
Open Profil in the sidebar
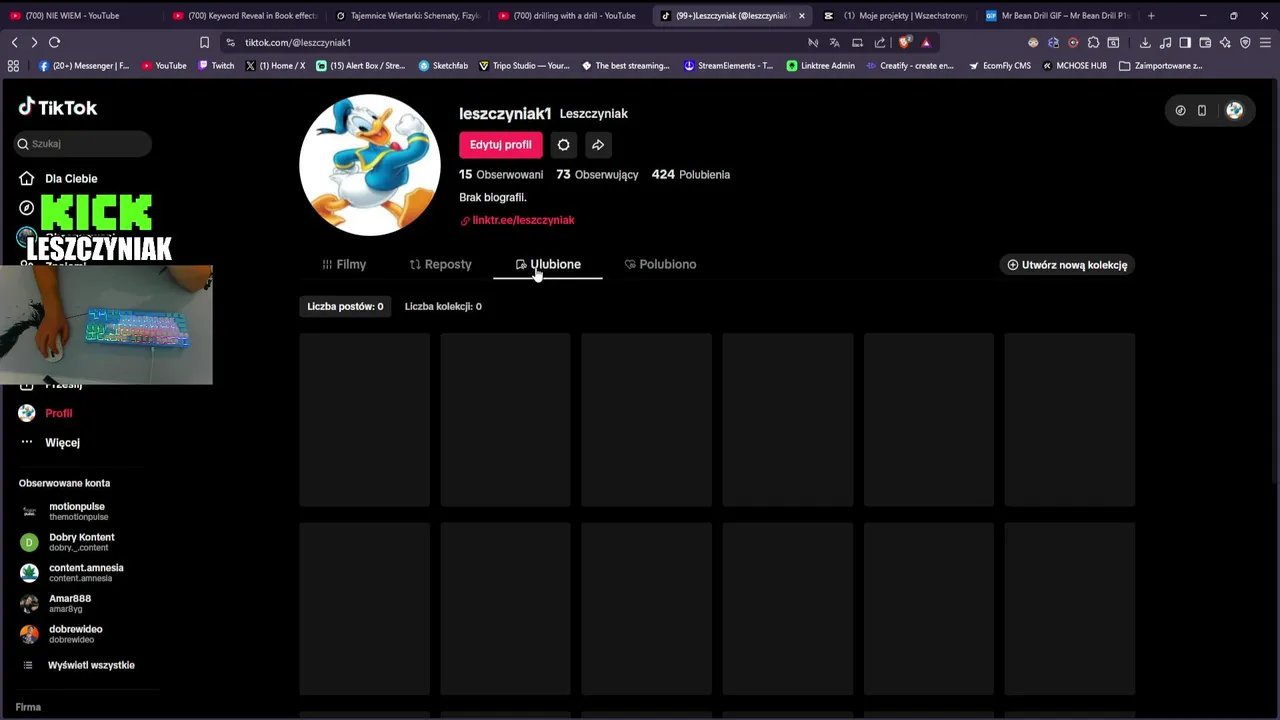[x=58, y=413]
